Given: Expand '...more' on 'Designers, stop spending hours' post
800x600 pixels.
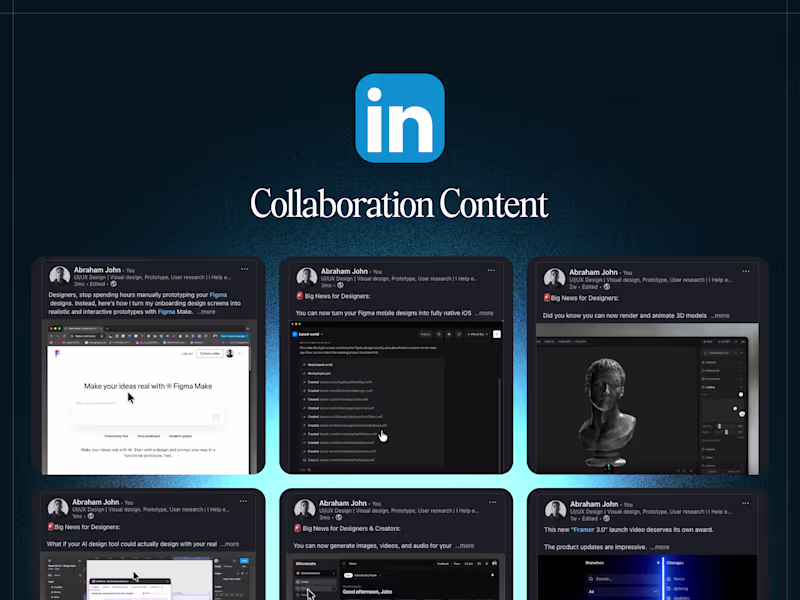Looking at the screenshot, I should tap(206, 312).
